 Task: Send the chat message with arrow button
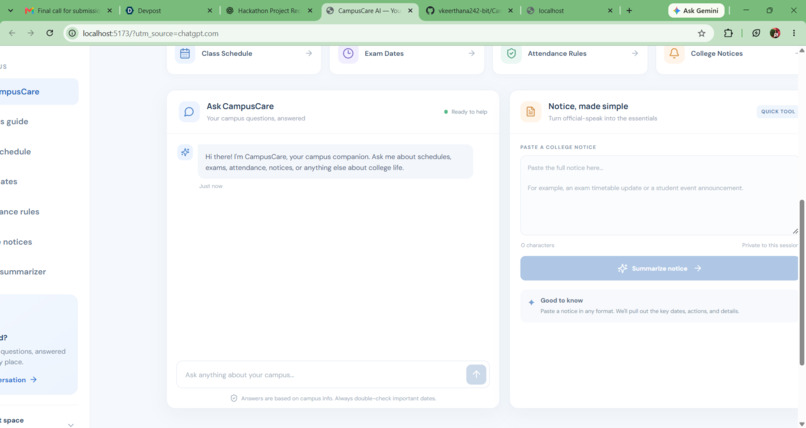[x=476, y=375]
